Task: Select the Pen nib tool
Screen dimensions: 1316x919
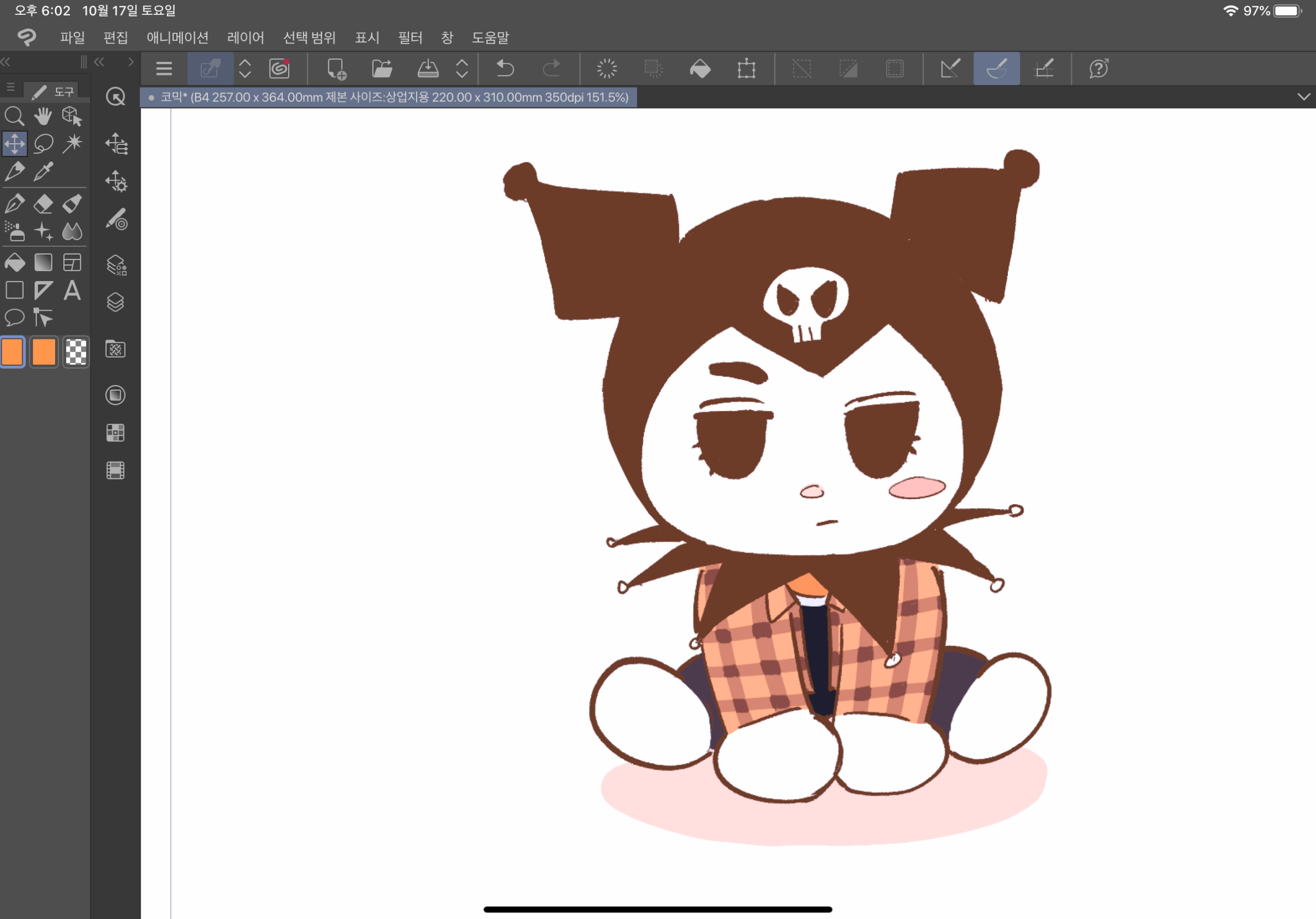Action: coord(14,203)
